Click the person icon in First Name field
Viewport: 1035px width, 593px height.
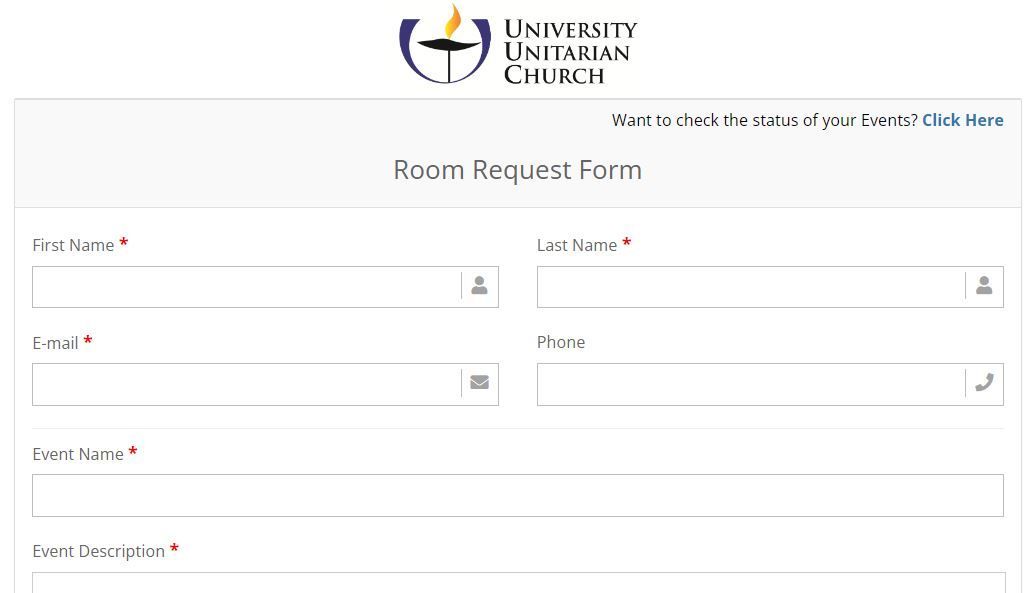click(479, 285)
